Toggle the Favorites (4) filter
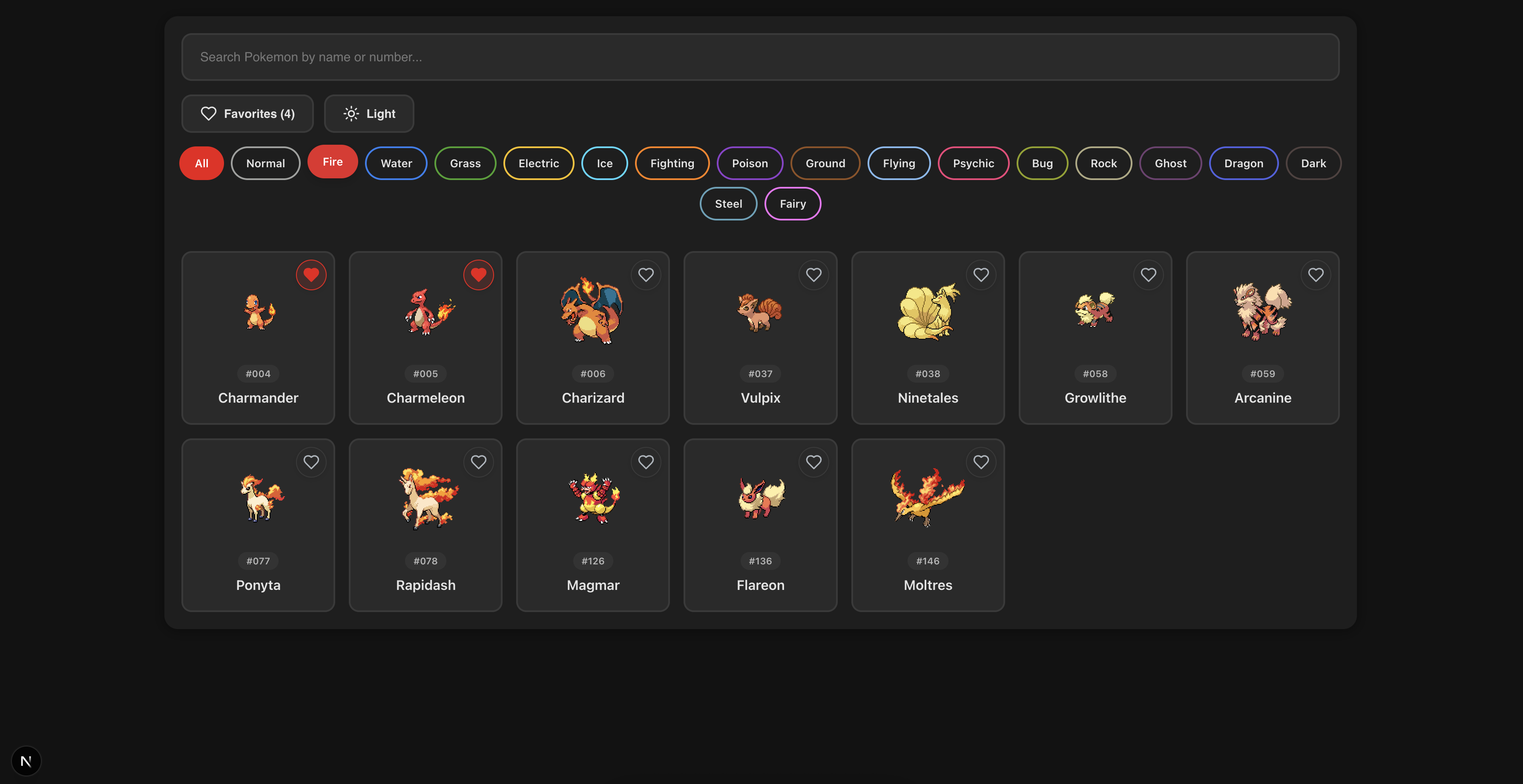Image resolution: width=1523 pixels, height=784 pixels. (x=247, y=114)
